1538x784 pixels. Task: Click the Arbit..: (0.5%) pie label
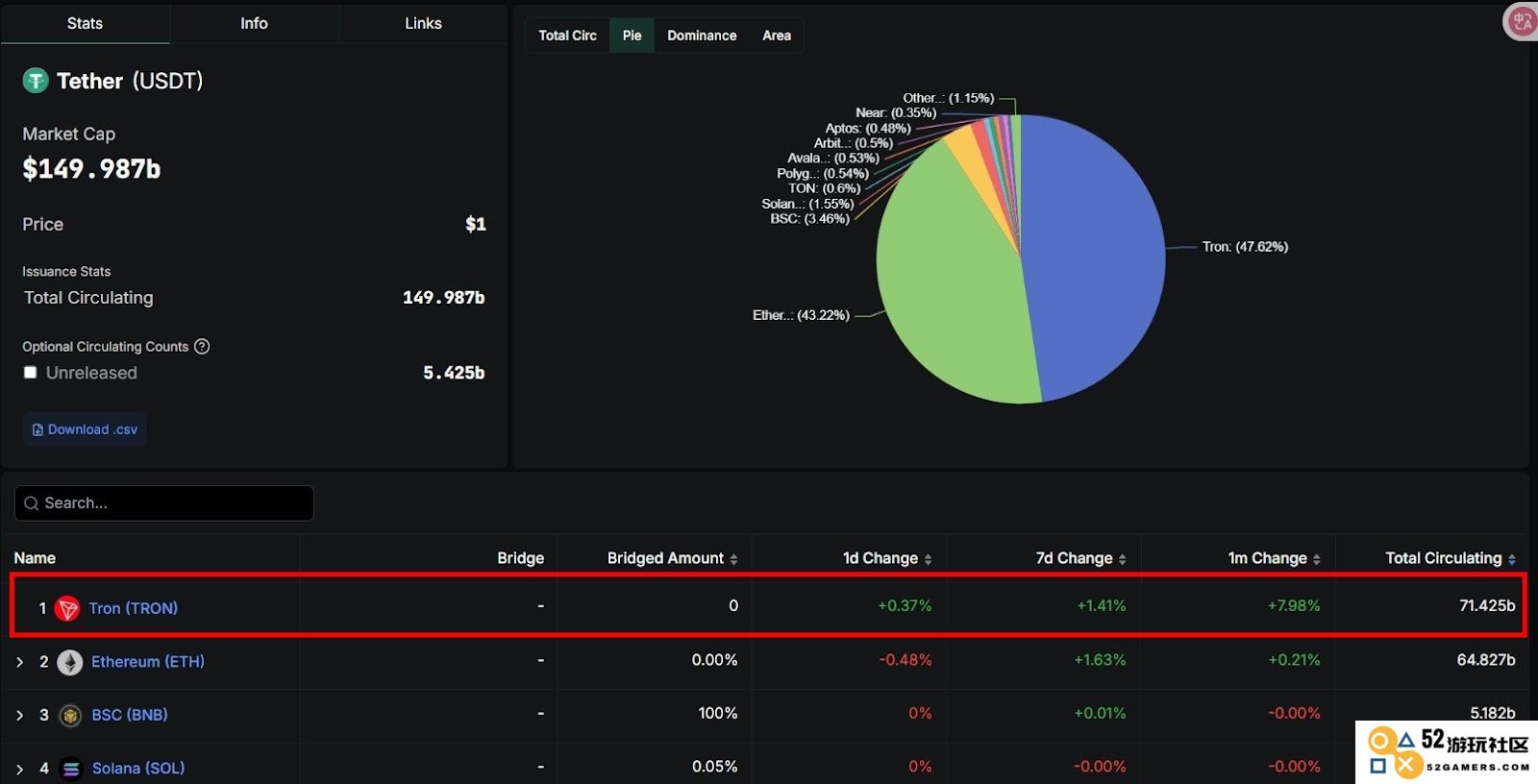(853, 143)
